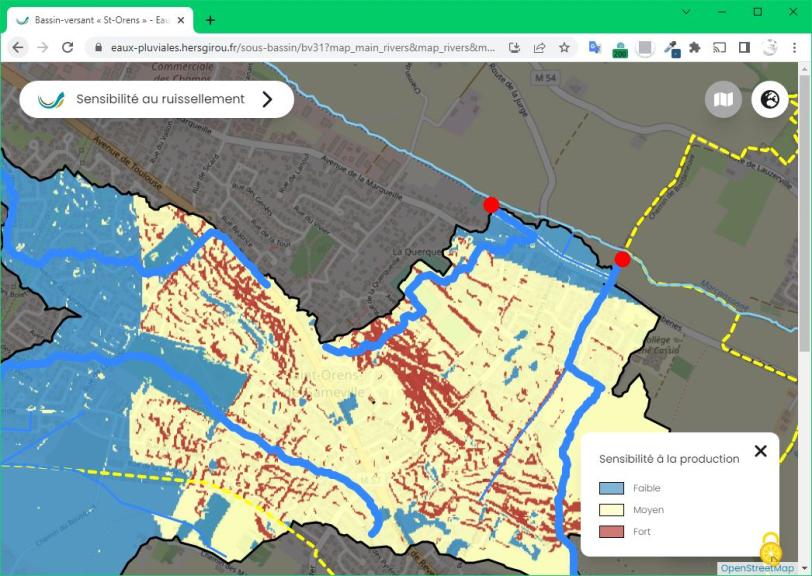This screenshot has width=812, height=576.
Task: Expand the Sensibilité au ruissellement chevron
Action: [267, 99]
